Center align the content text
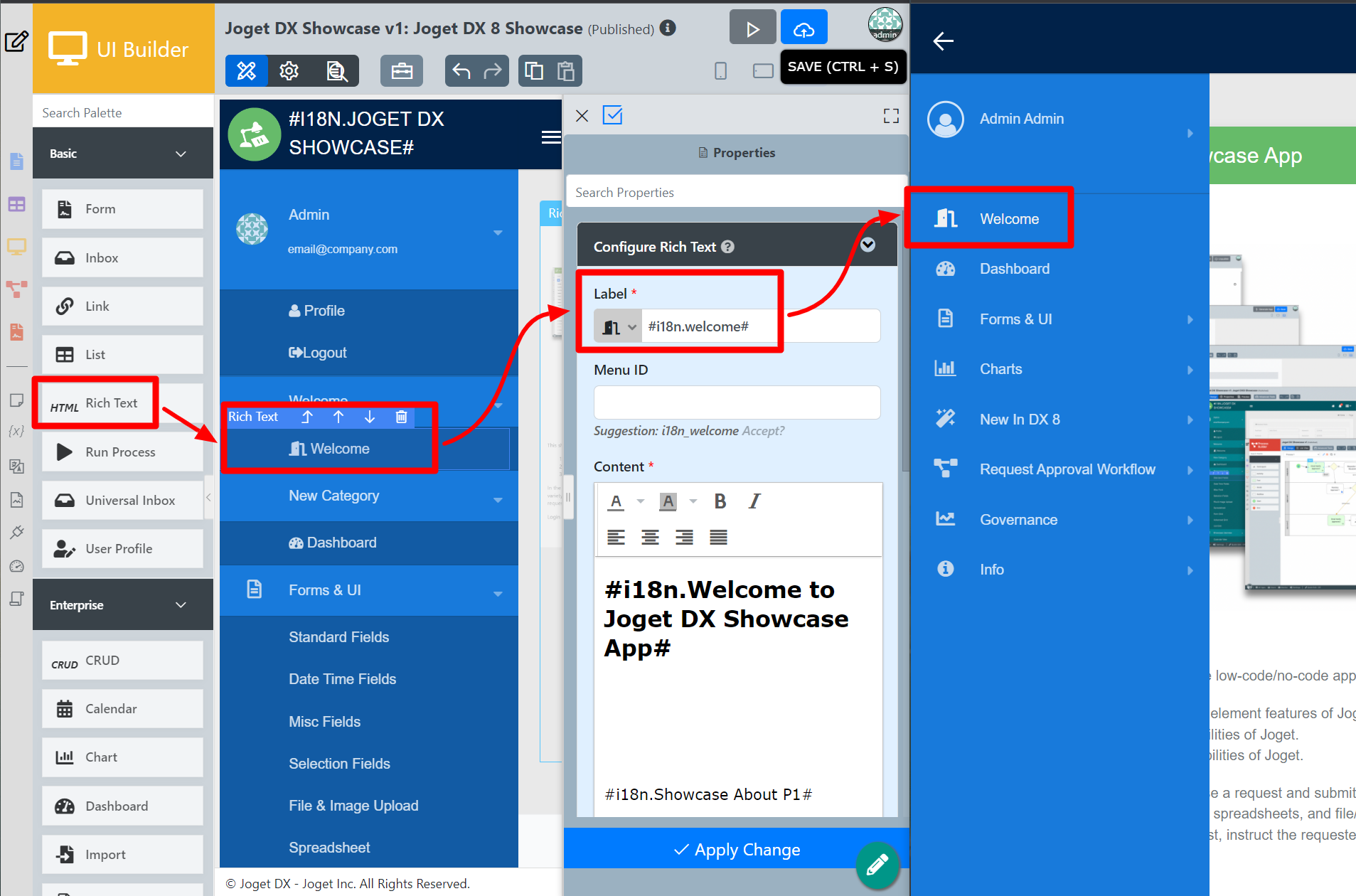 click(x=650, y=537)
